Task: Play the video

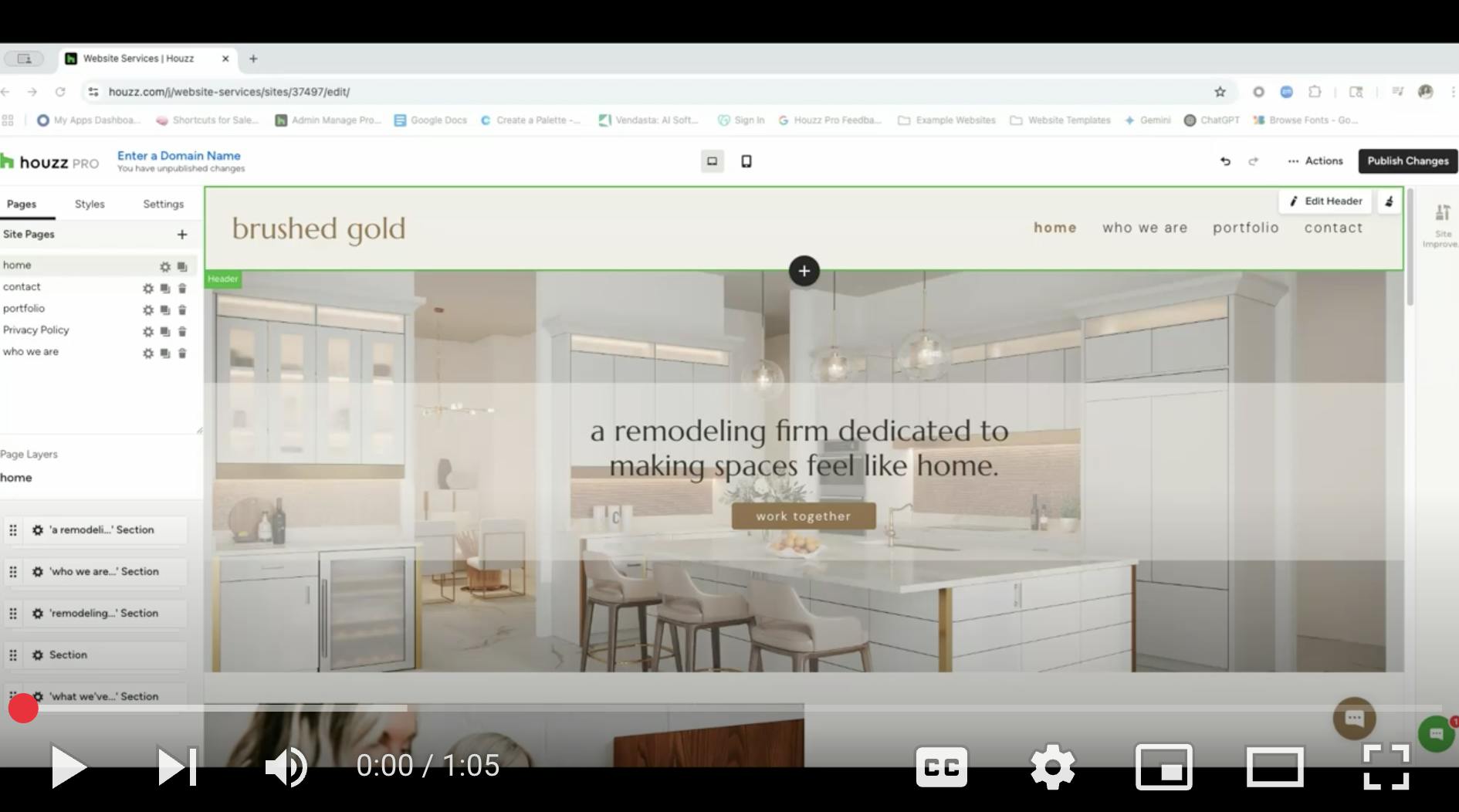Action: (x=68, y=766)
